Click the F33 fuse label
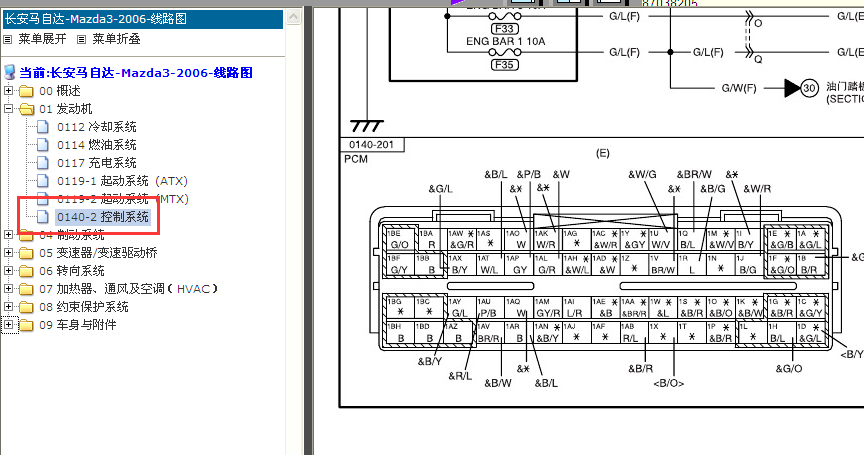 [x=504, y=29]
